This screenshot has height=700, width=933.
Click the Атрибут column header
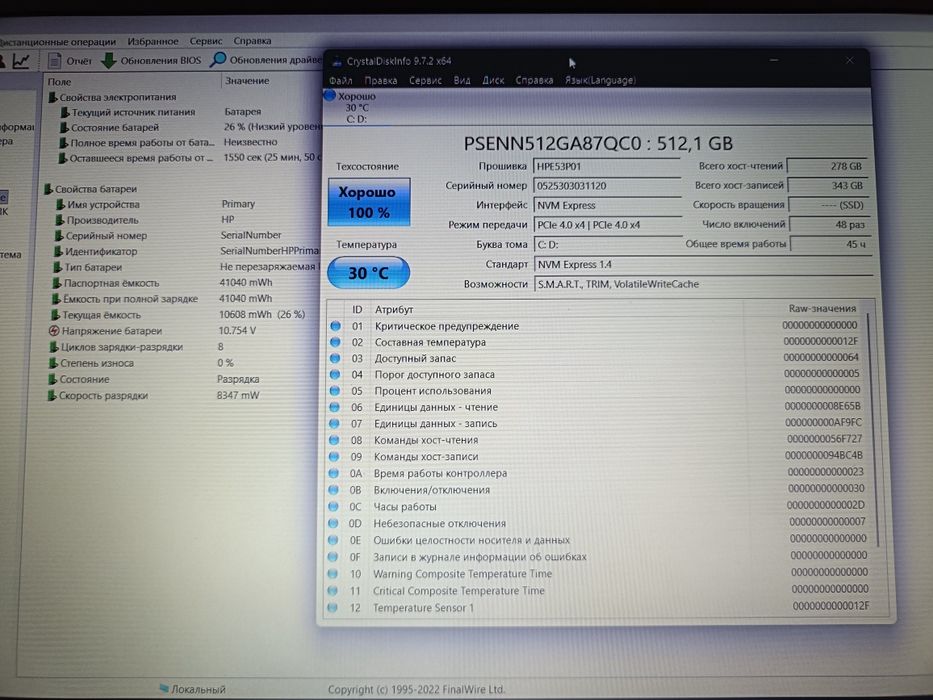click(394, 310)
